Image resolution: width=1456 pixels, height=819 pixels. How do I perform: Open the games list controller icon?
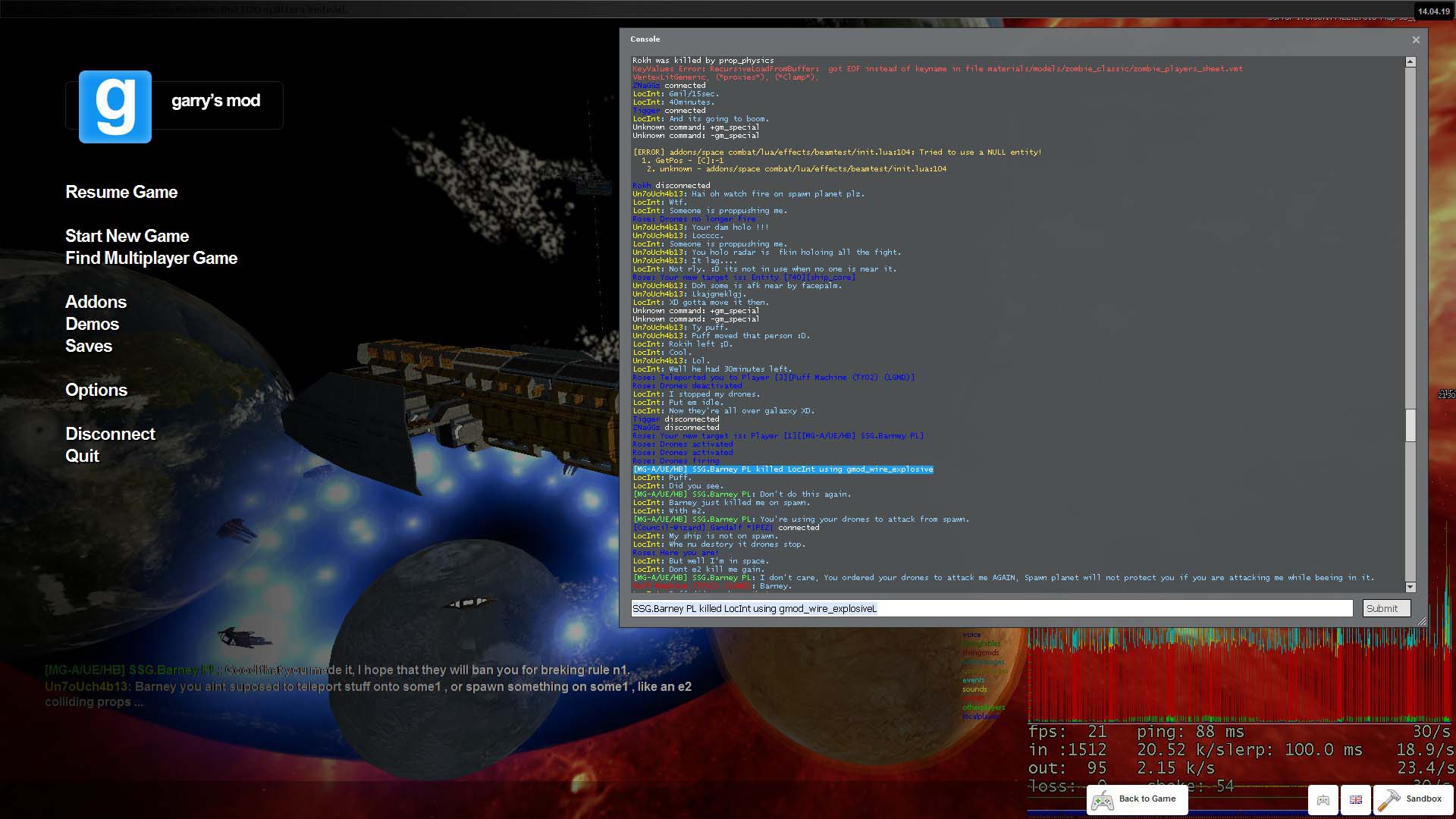[x=1323, y=800]
